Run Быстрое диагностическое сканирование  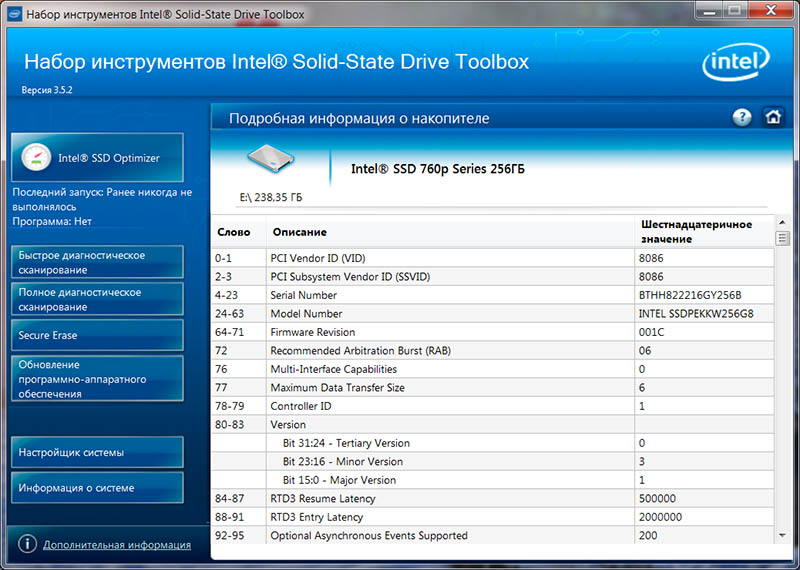tap(97, 263)
